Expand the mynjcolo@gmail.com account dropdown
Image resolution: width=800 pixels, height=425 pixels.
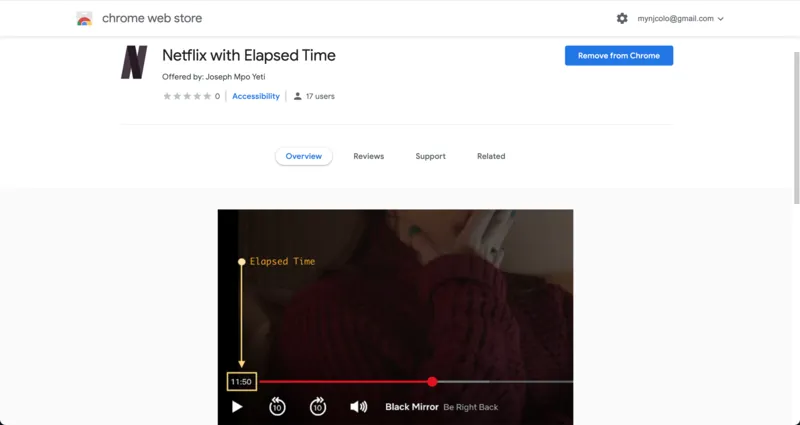click(681, 18)
